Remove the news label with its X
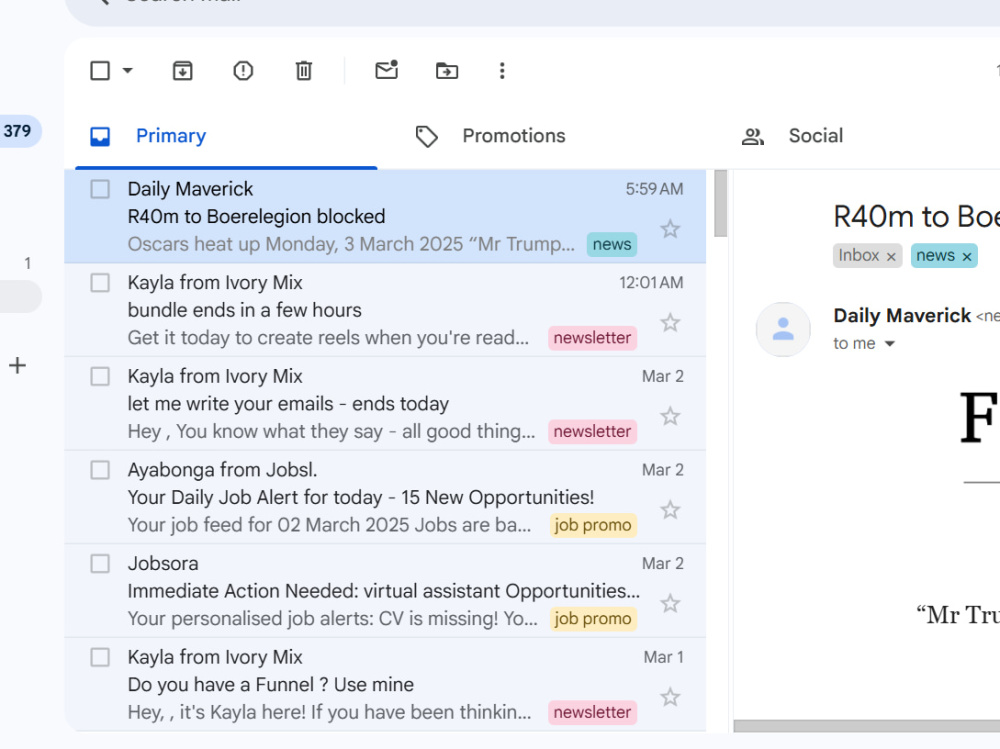 pos(967,256)
